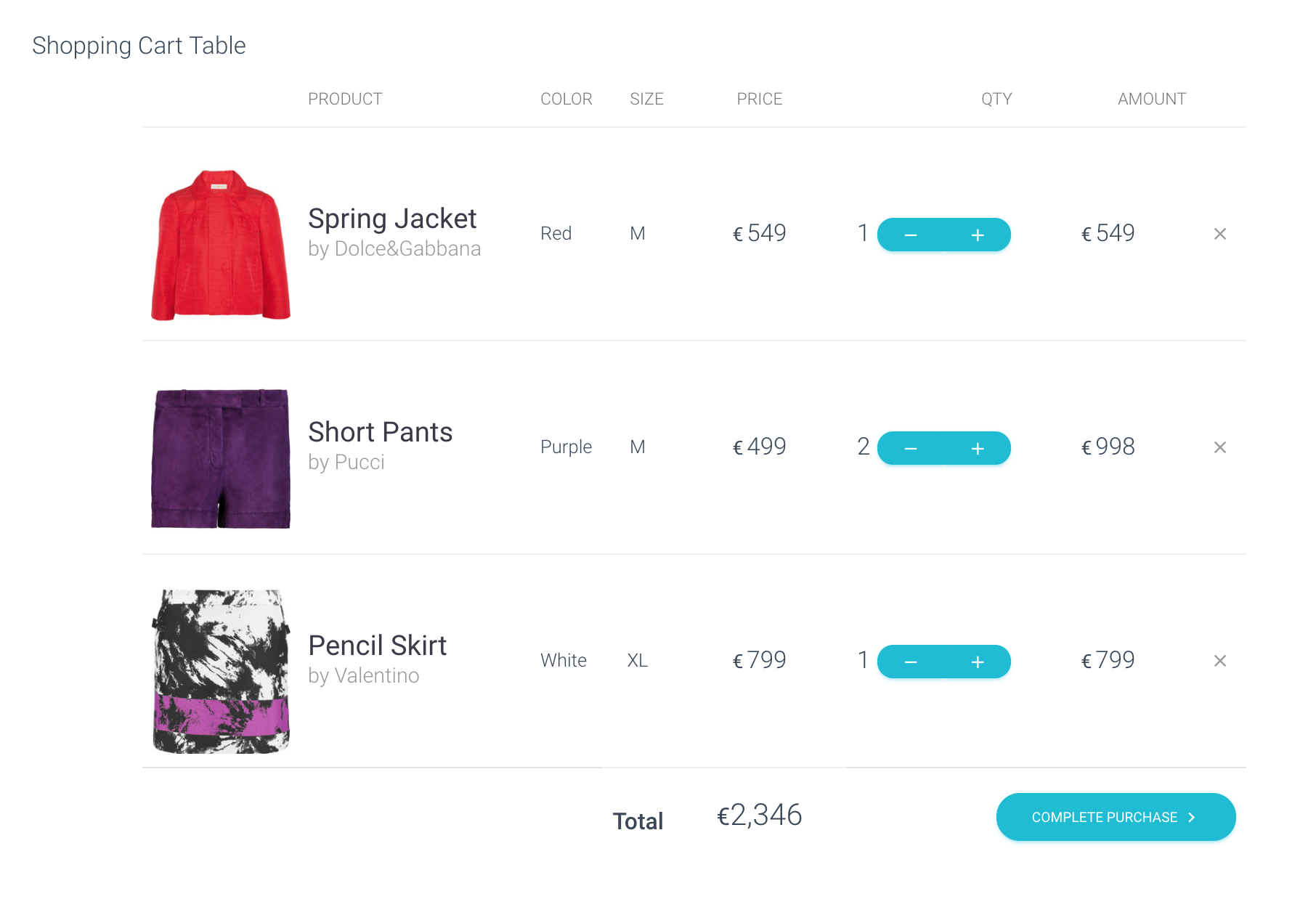Click the AMOUNT column header

(x=1151, y=99)
